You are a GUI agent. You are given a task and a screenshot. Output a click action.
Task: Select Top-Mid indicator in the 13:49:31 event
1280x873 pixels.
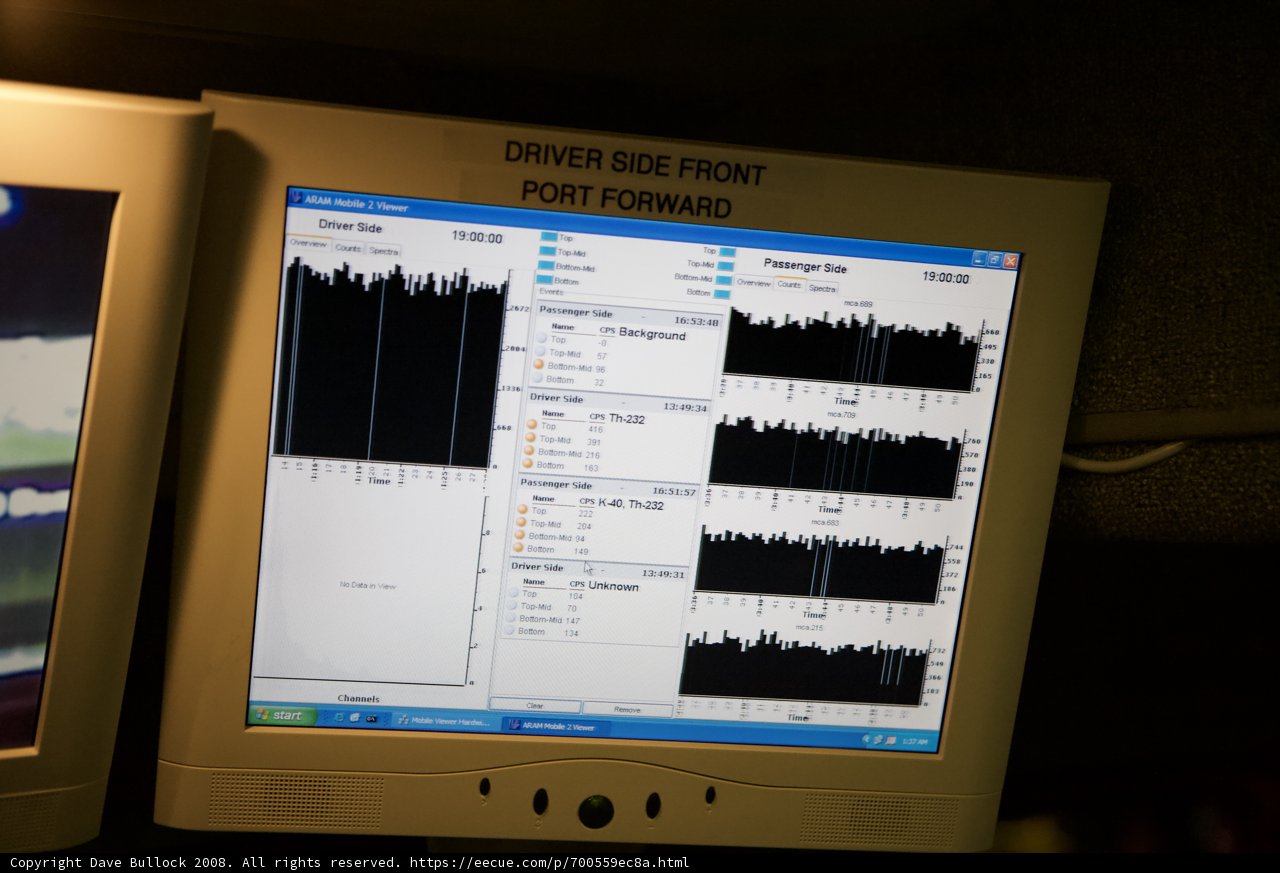pyautogui.click(x=513, y=606)
